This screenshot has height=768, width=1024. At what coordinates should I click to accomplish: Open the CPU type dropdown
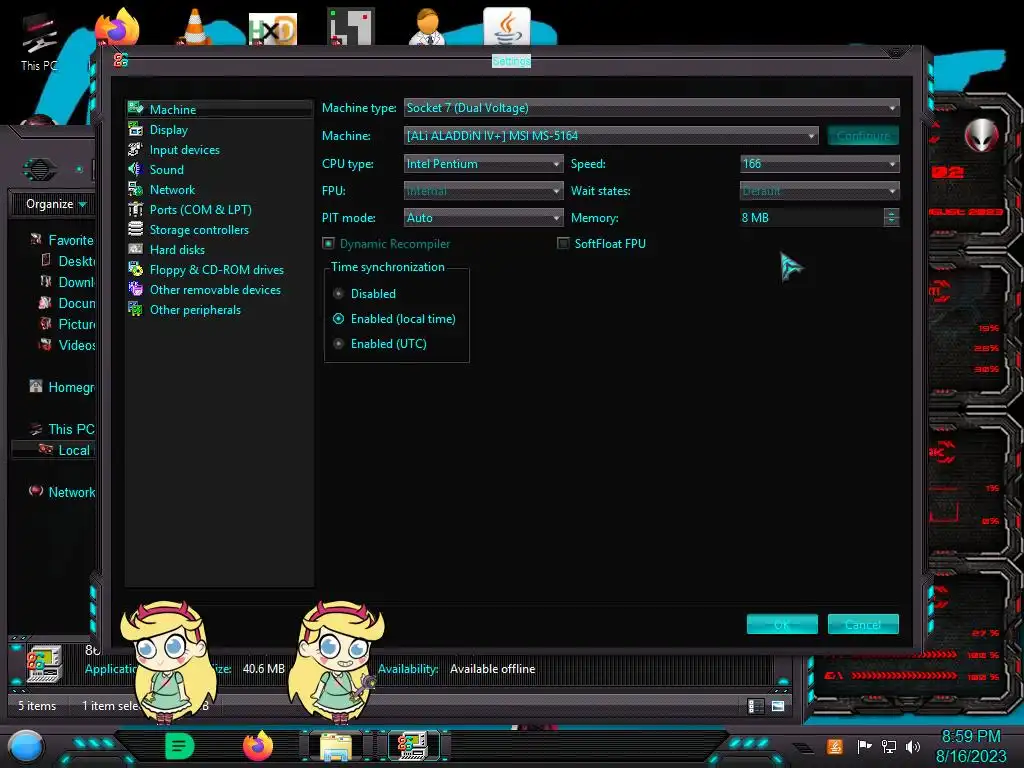tap(483, 164)
